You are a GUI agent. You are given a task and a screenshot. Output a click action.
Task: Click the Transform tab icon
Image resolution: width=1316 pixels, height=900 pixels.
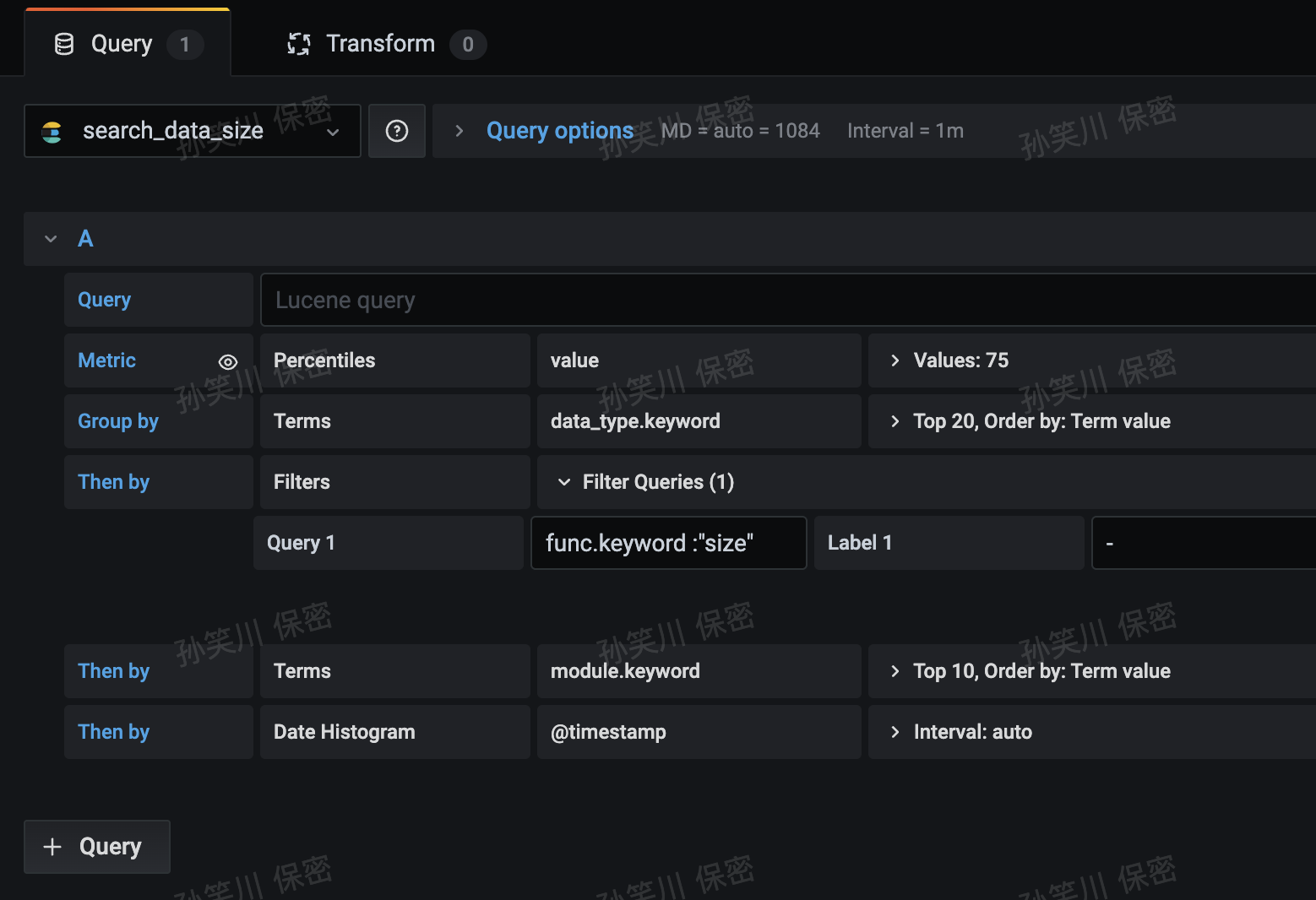pyautogui.click(x=299, y=44)
